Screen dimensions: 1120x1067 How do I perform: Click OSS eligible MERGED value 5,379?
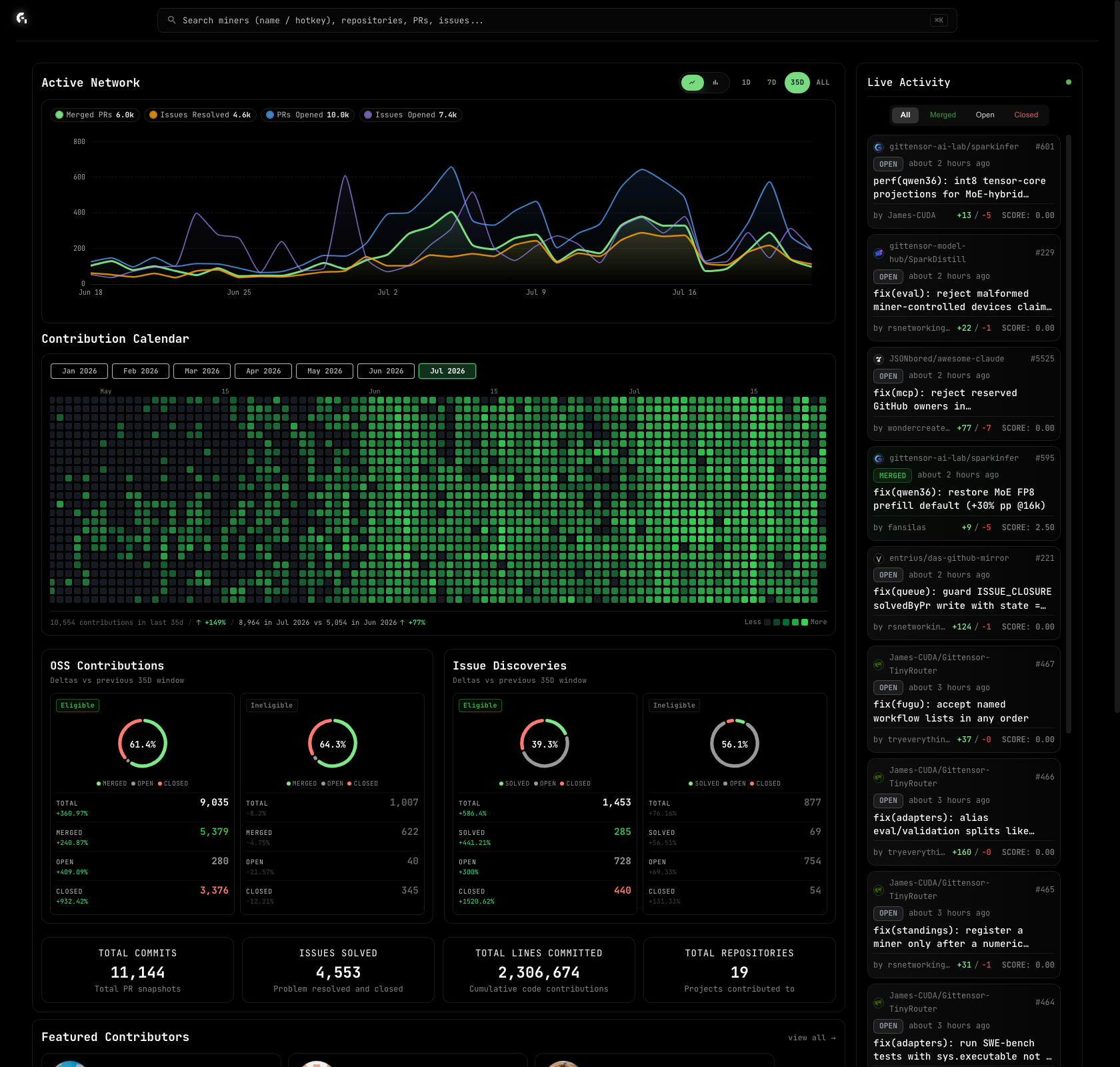click(214, 832)
